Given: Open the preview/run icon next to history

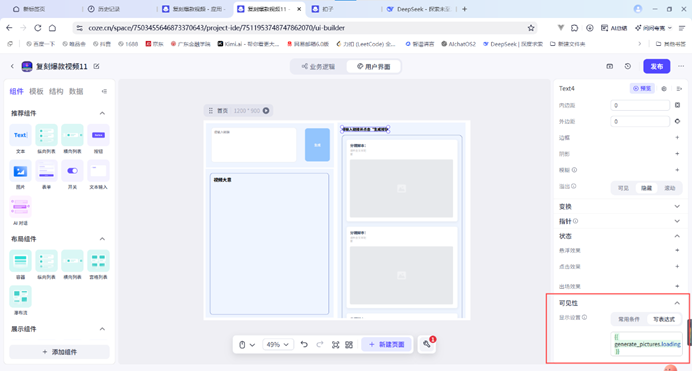Looking at the screenshot, I should pos(609,66).
